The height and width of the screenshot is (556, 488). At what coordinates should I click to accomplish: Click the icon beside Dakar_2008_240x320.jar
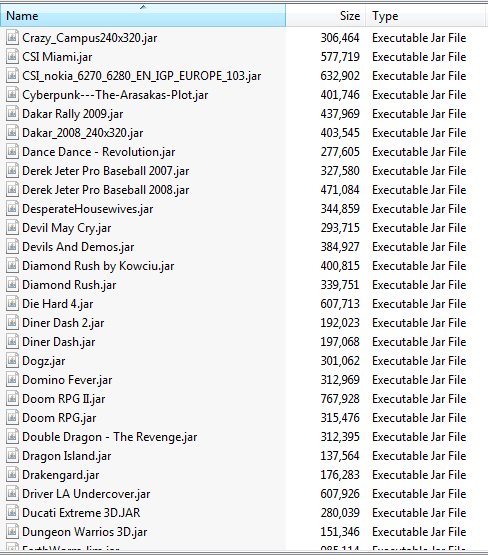(12, 133)
